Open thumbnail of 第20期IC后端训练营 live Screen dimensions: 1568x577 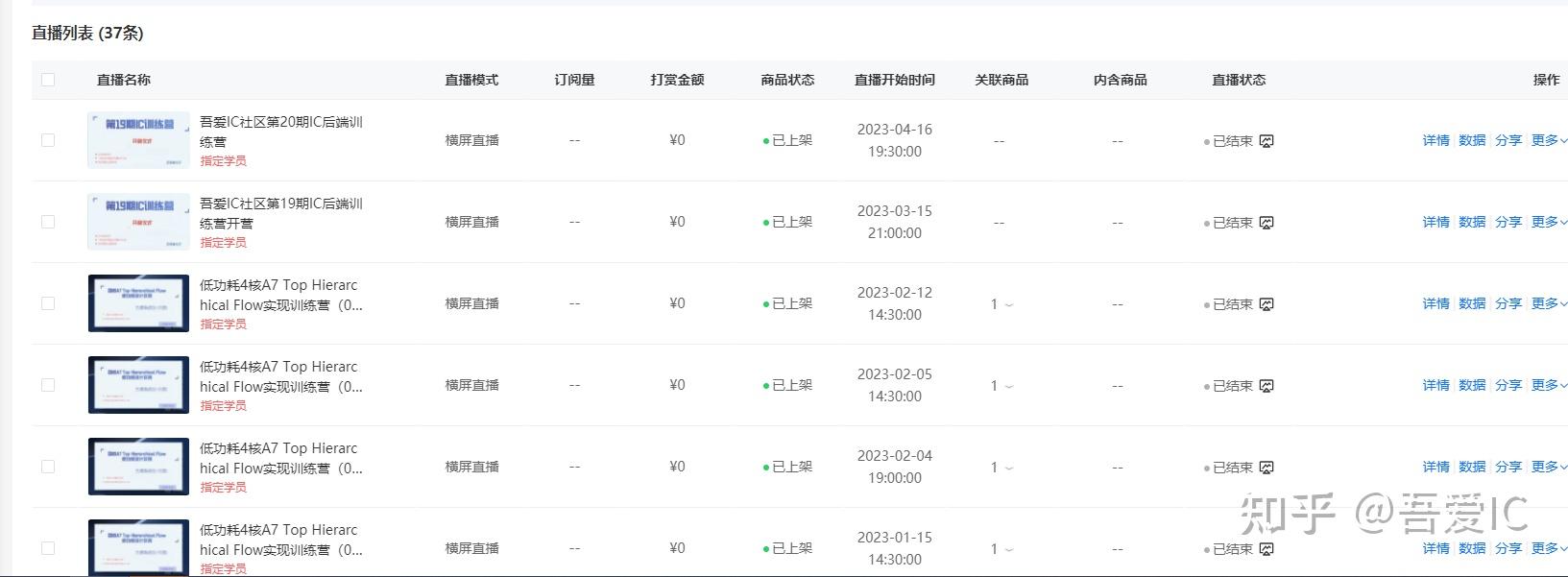[138, 140]
